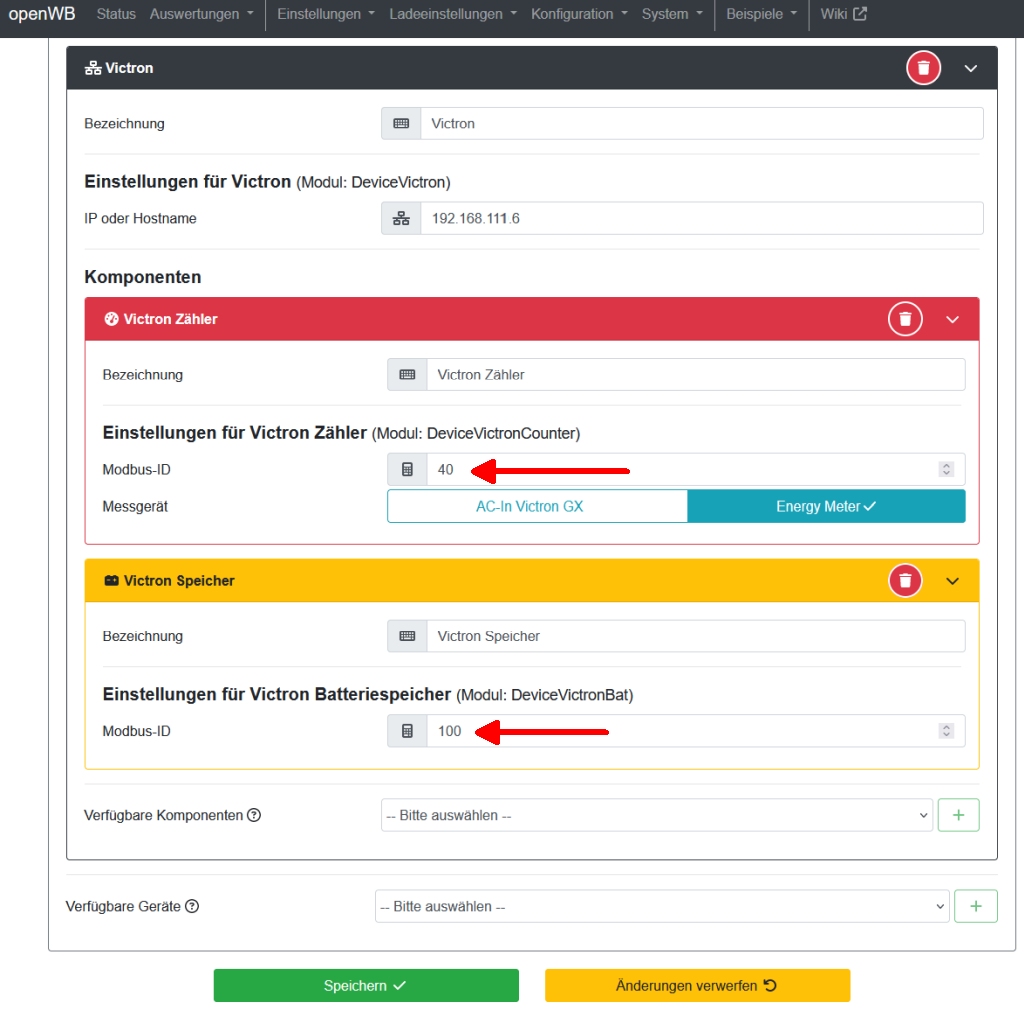This screenshot has width=1024, height=1009.
Task: Click calculator icon beside Modbus-ID 40
Action: coord(407,470)
